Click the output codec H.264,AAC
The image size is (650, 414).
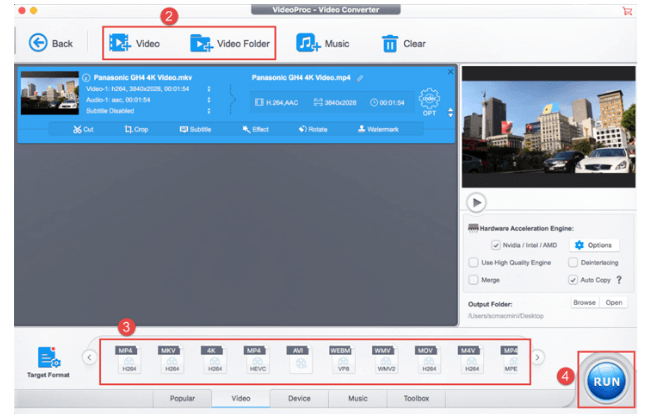tap(276, 102)
